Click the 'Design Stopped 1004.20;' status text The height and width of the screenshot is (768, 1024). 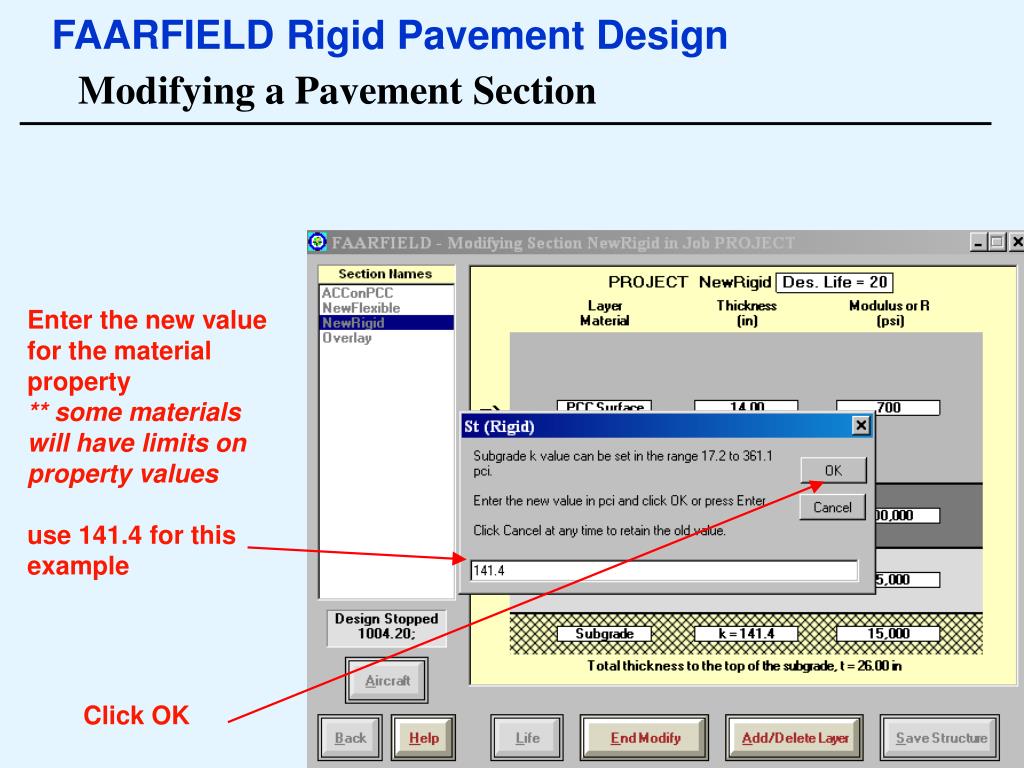click(x=387, y=626)
